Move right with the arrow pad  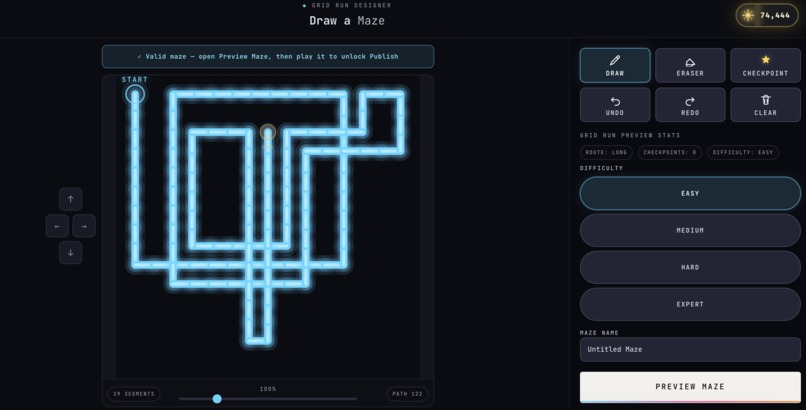pyautogui.click(x=84, y=226)
